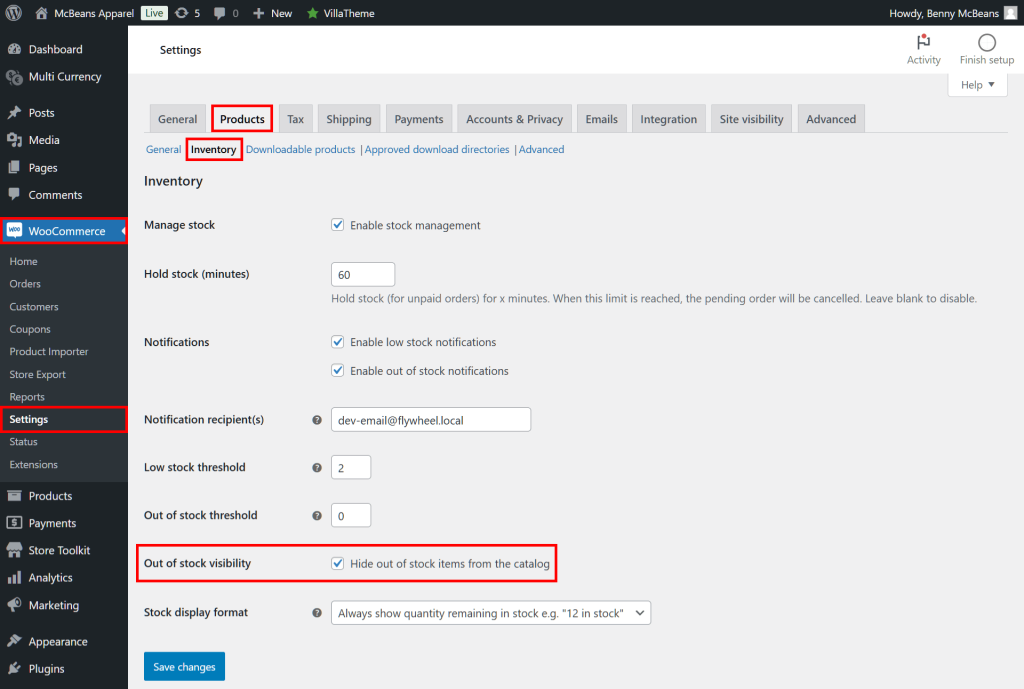Open the WordPress home logo menu

point(40,13)
